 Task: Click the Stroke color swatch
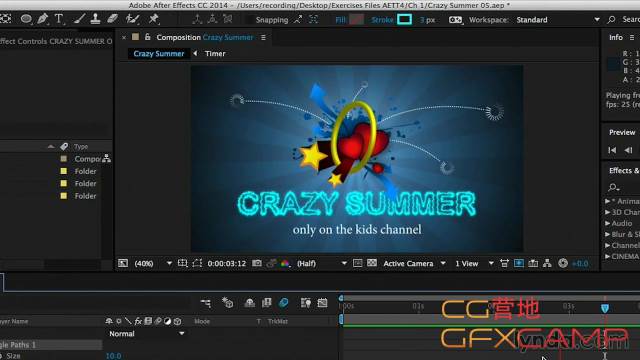[404, 19]
